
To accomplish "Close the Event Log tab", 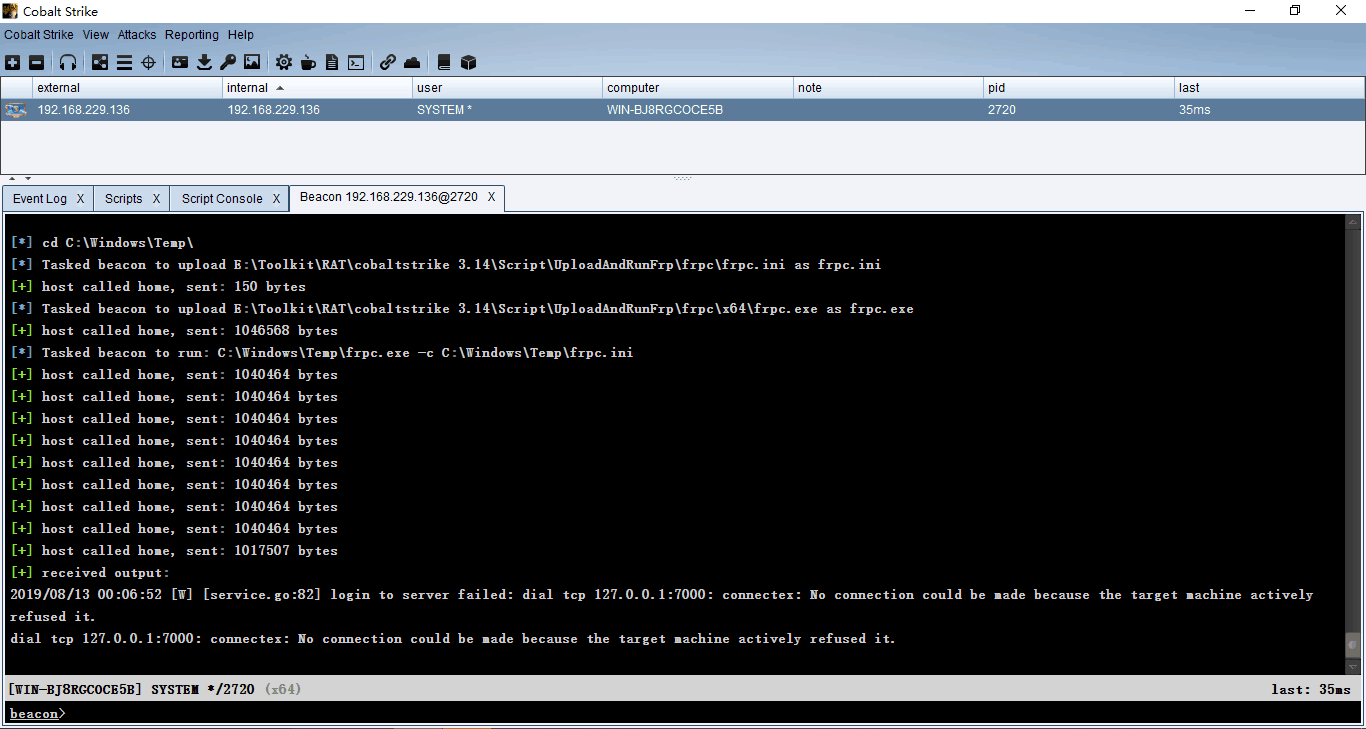I will (x=81, y=198).
